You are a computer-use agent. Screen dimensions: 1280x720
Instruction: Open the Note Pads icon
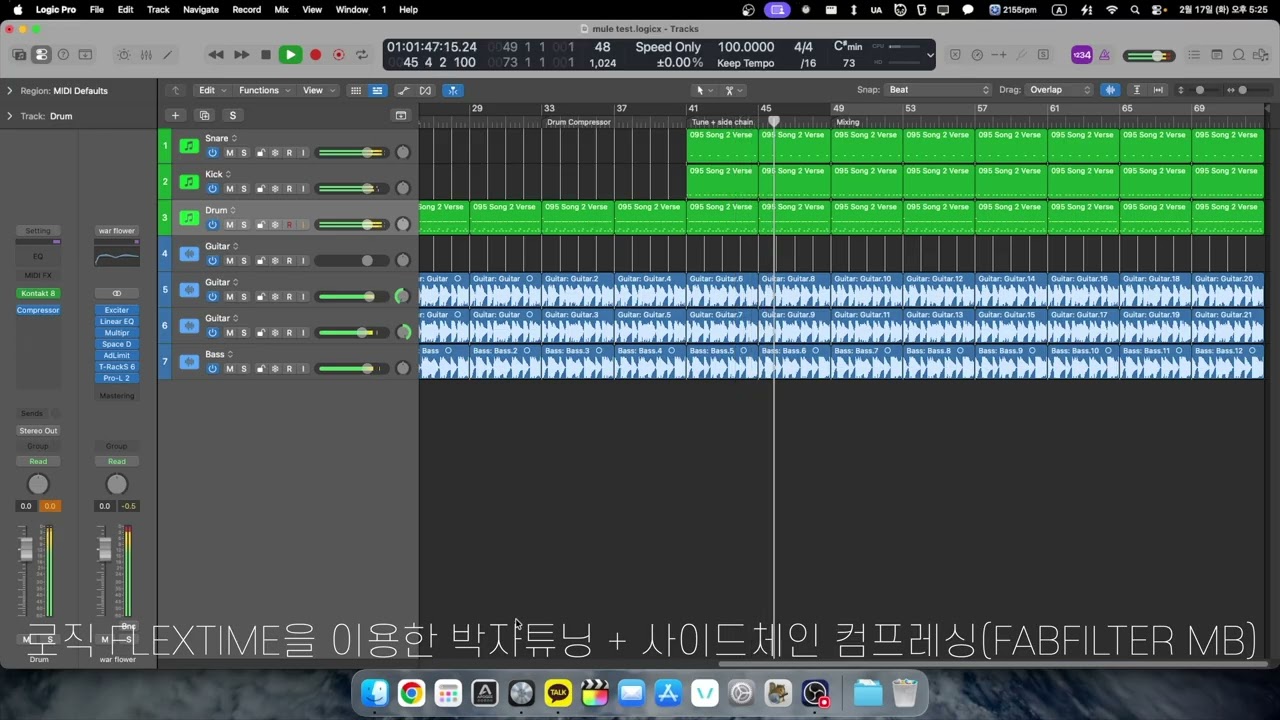coord(1217,55)
